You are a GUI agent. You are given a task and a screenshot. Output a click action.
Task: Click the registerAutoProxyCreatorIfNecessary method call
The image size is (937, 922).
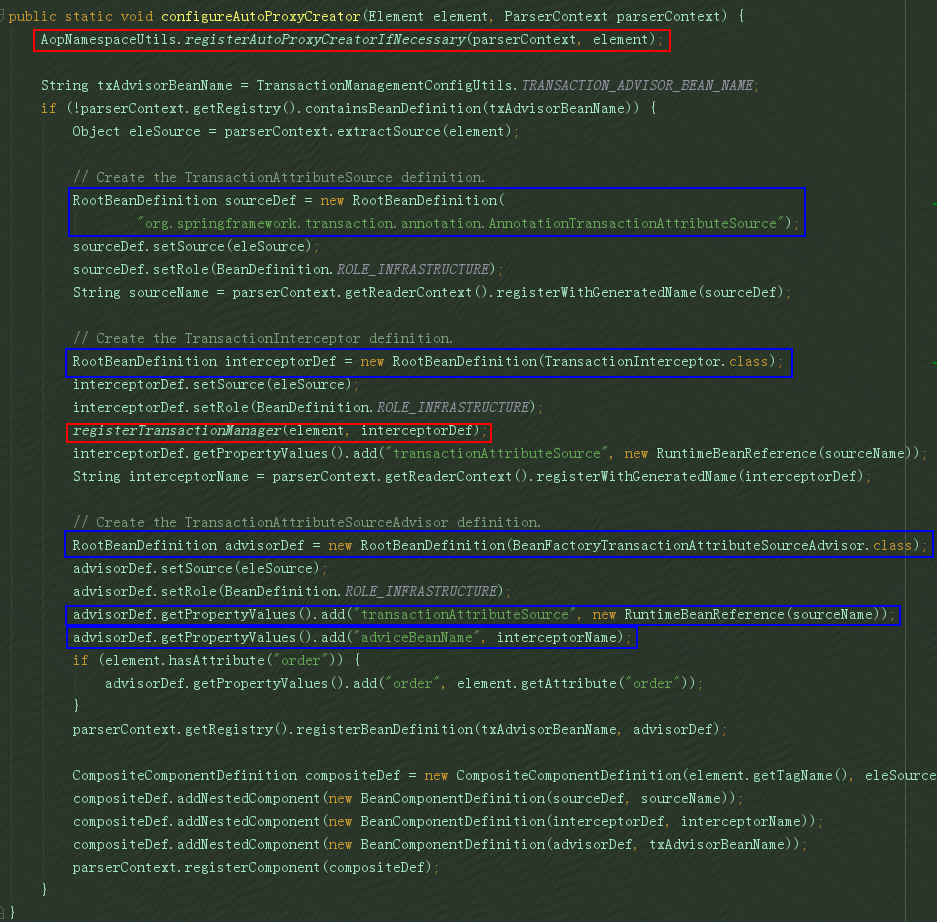tap(325, 39)
